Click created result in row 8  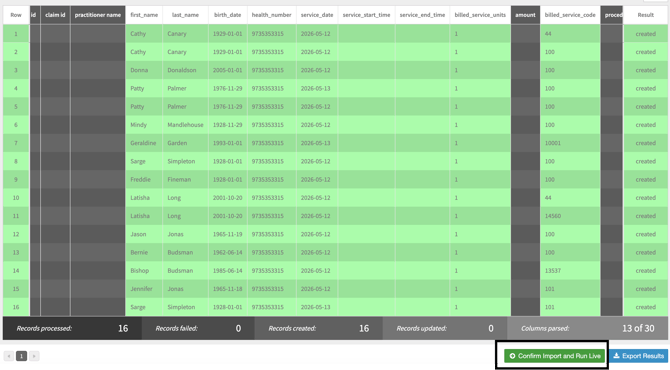[646, 161]
